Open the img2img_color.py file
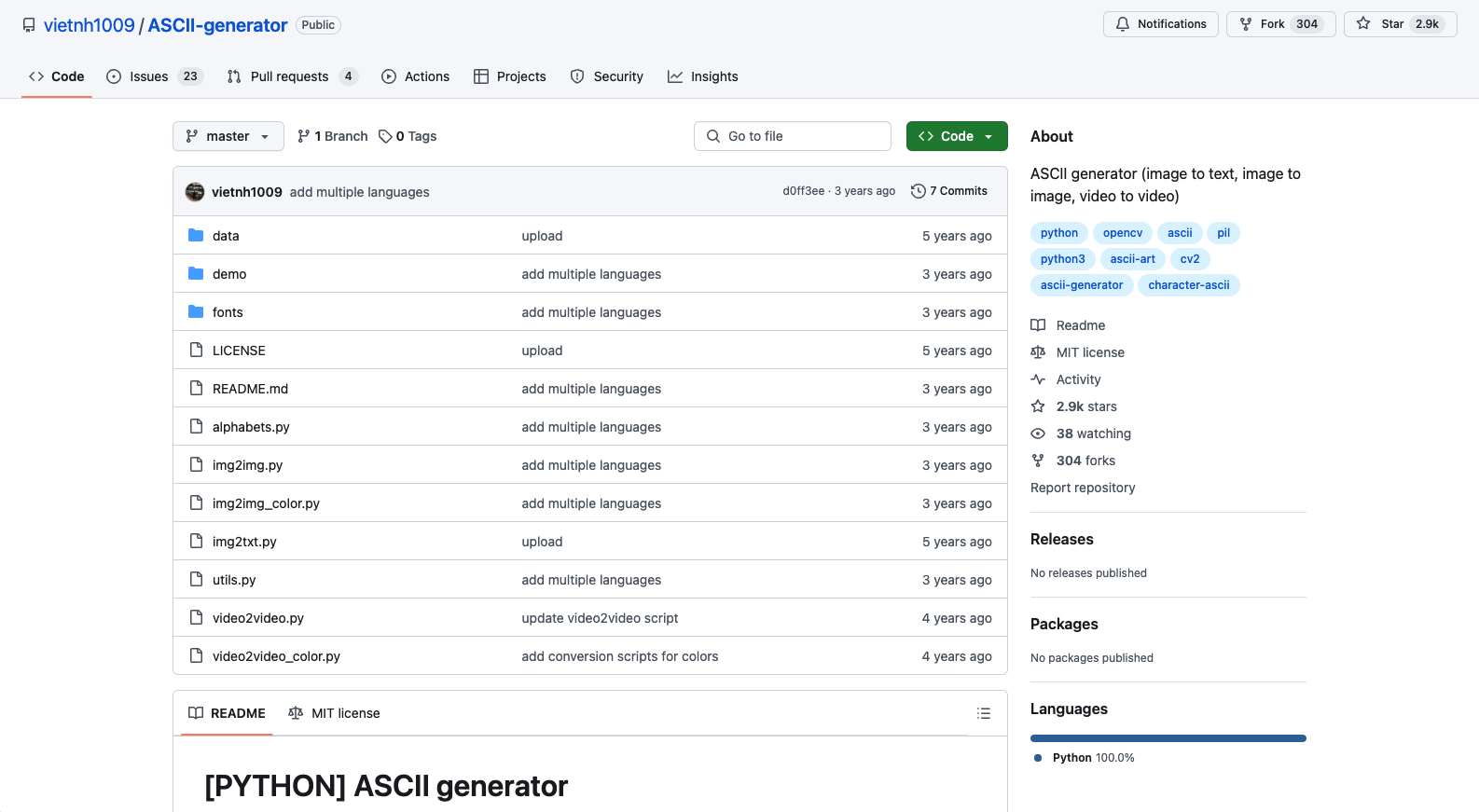This screenshot has height=812, width=1479. [266, 503]
